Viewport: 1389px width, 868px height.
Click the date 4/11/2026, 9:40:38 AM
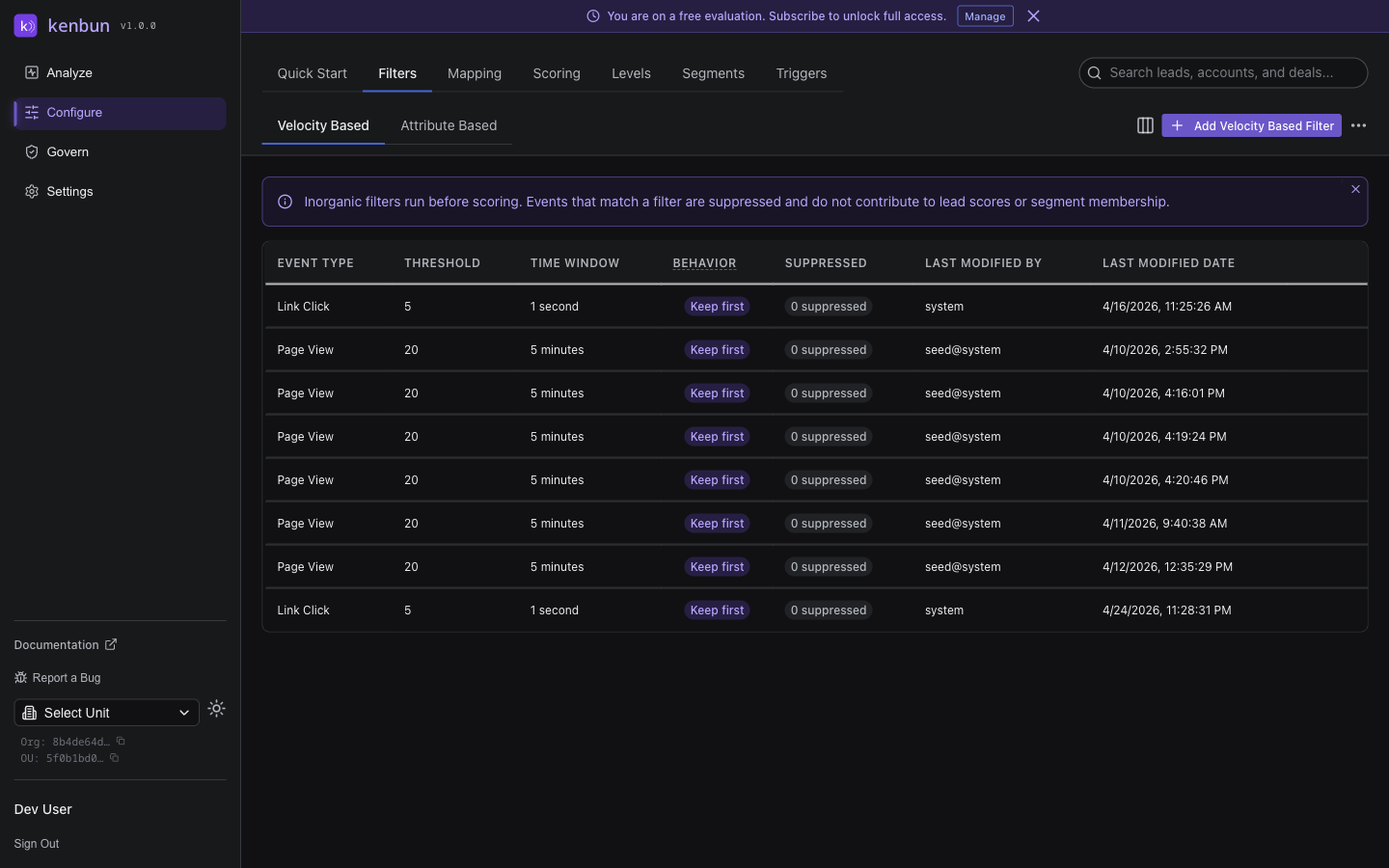(1164, 524)
